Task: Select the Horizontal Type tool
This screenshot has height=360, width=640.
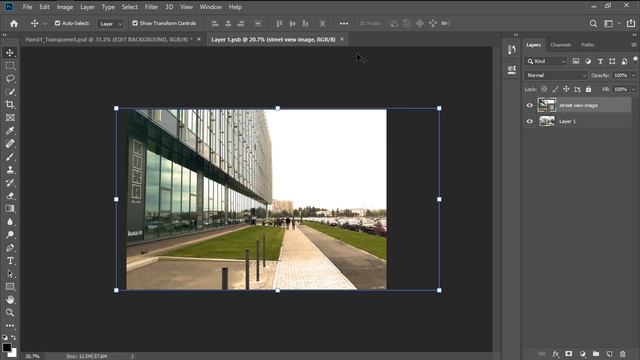Action: [x=10, y=261]
